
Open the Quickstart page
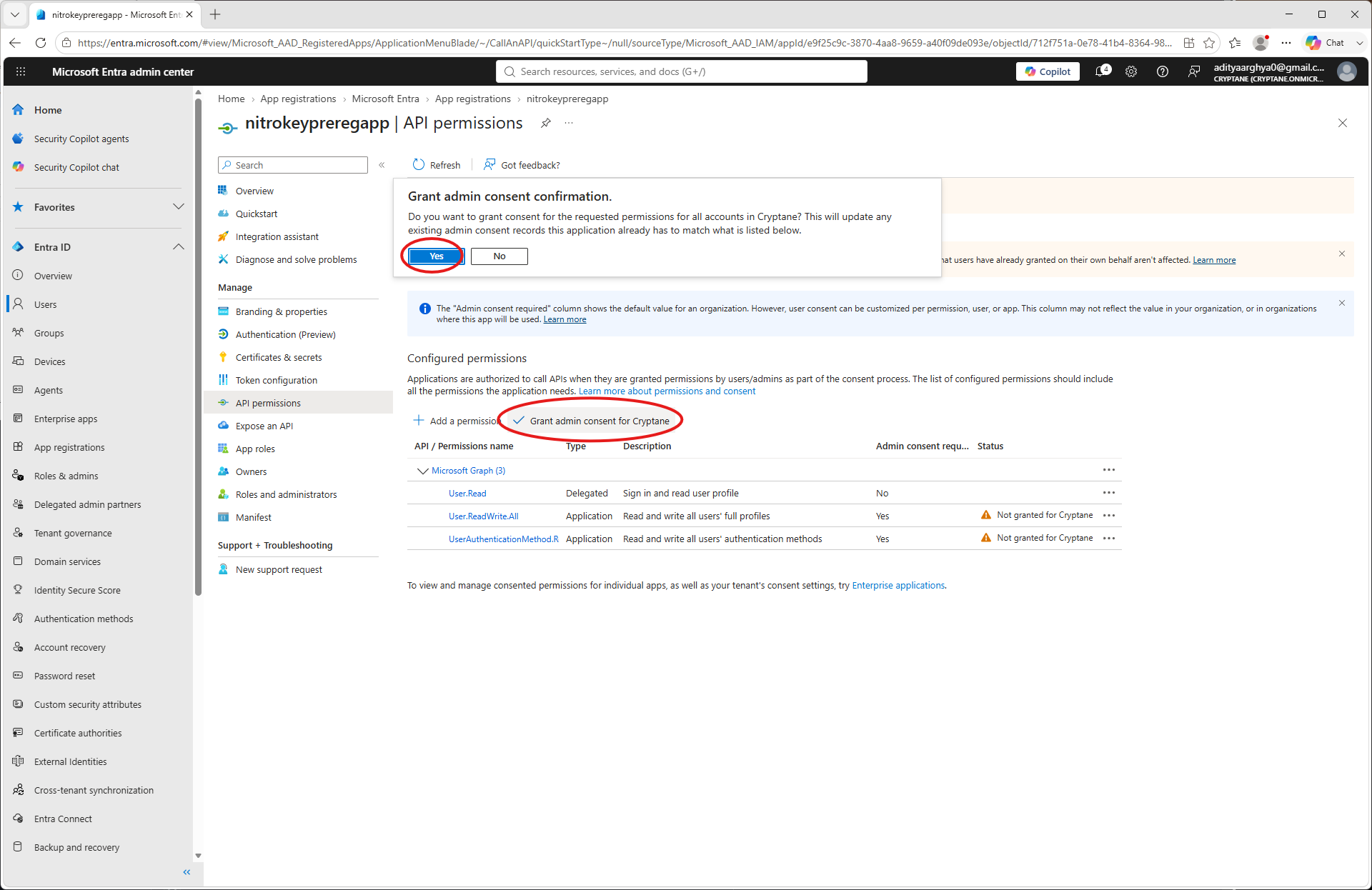(257, 214)
